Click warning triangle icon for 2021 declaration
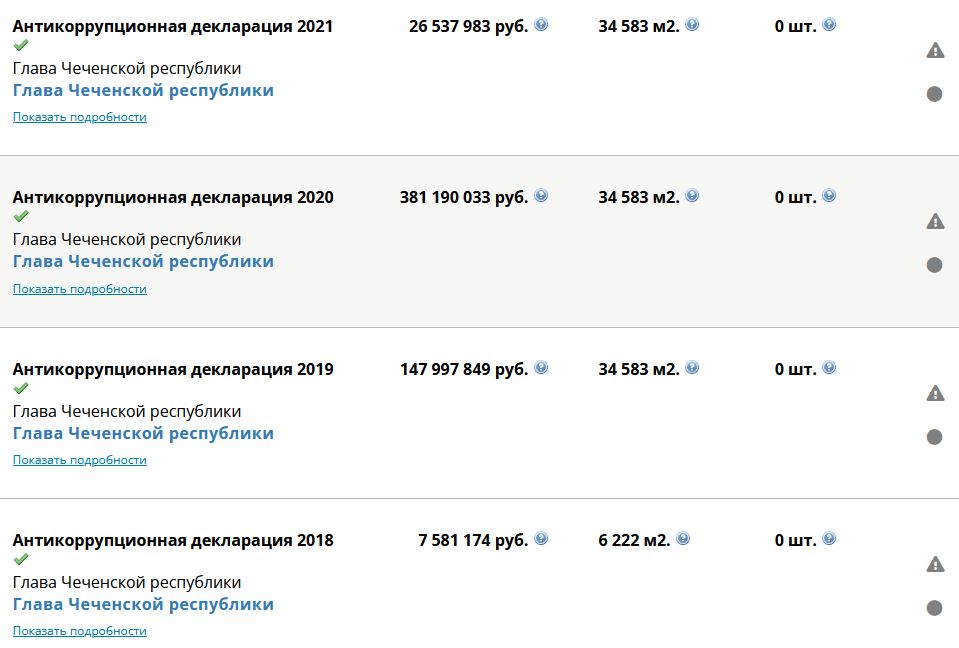Viewport: 959px width, 648px height. click(x=935, y=50)
